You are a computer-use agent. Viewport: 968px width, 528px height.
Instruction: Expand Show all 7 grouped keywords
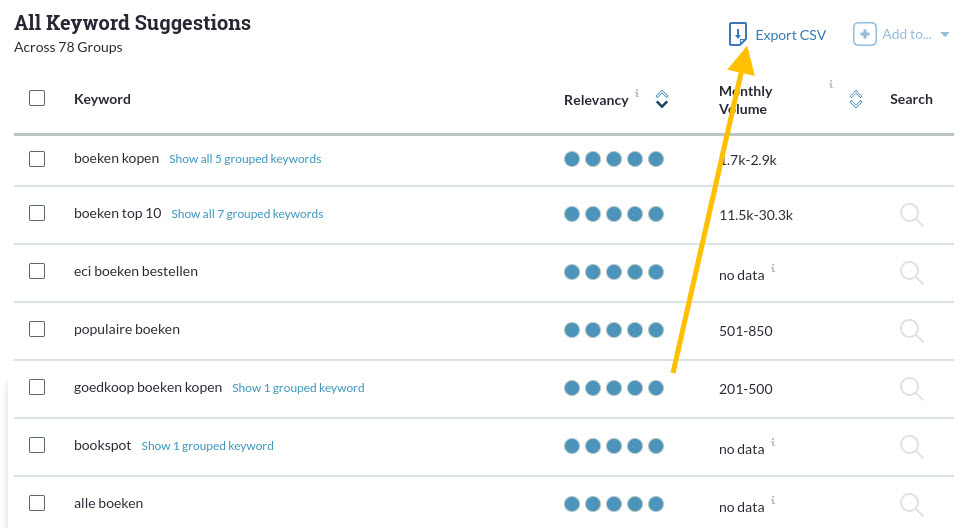tap(247, 214)
